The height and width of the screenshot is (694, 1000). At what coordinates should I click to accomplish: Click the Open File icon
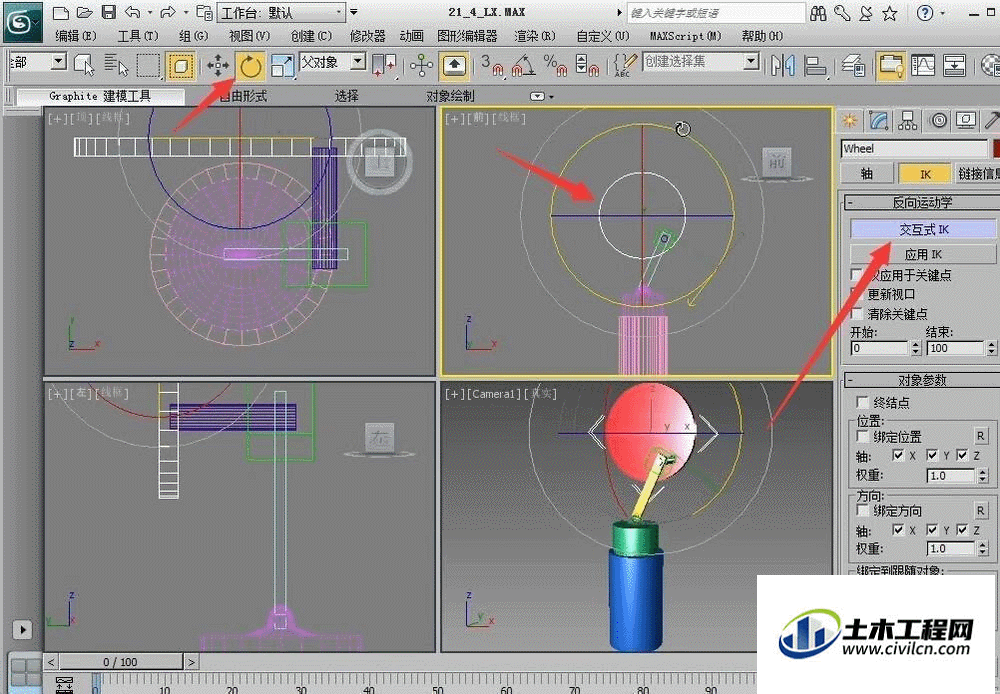84,12
